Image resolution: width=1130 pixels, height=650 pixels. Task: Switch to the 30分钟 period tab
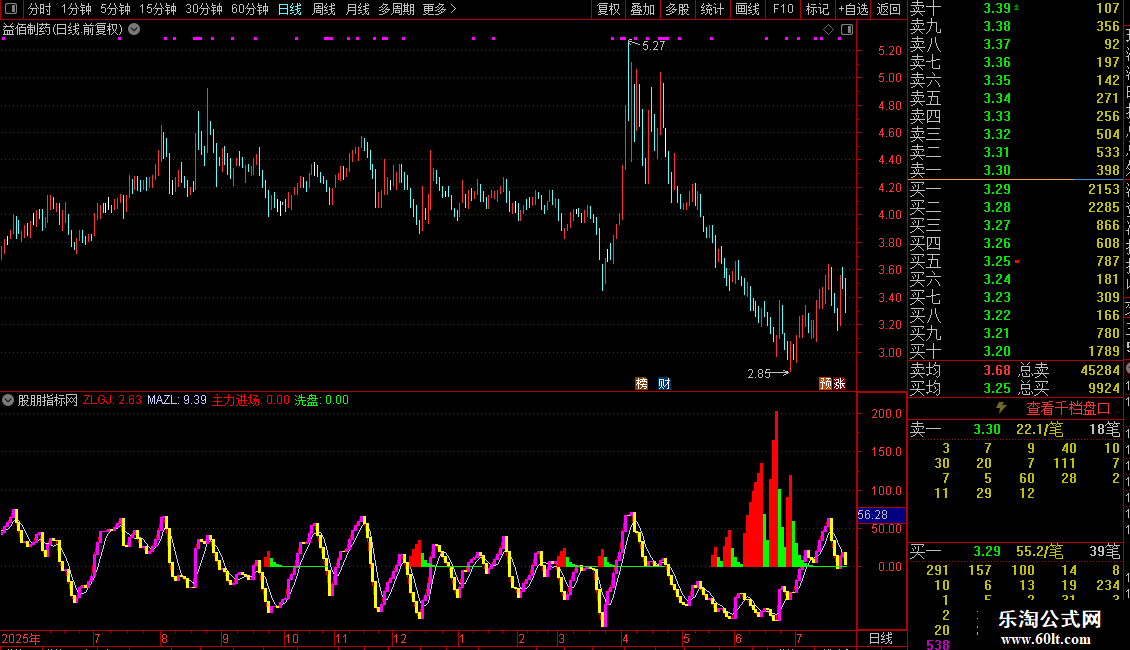[203, 9]
